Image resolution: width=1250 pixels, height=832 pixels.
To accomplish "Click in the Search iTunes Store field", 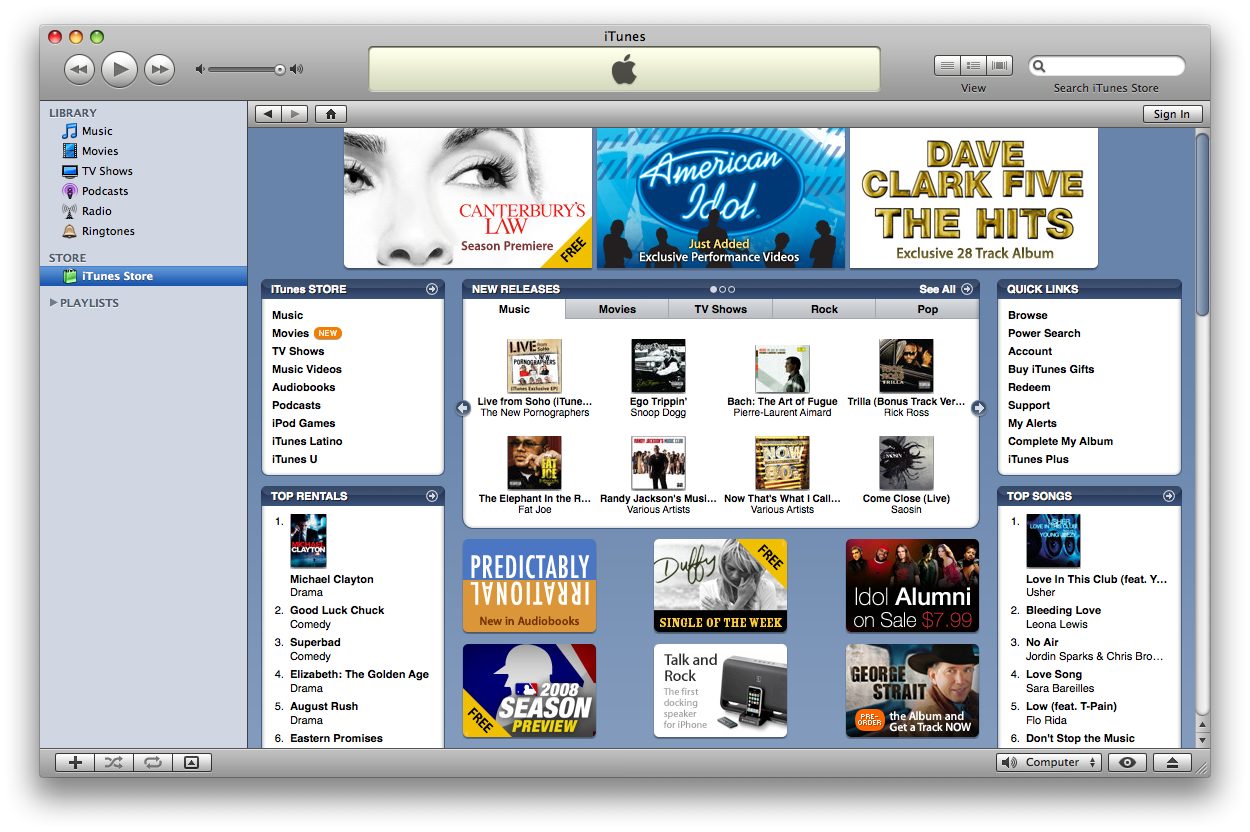I will (x=1107, y=66).
